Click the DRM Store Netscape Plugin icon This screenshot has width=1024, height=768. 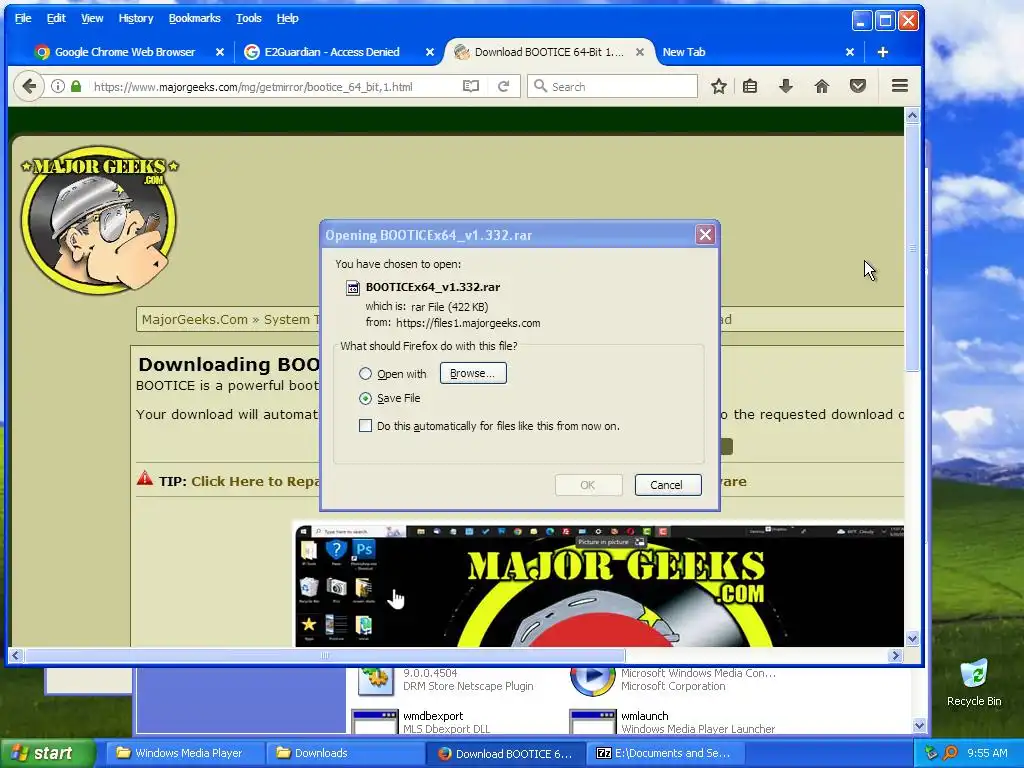coord(376,681)
